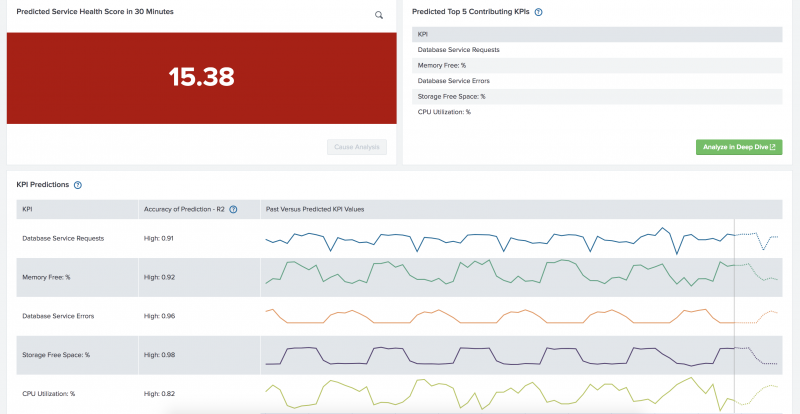This screenshot has height=414, width=800.
Task: Click Database Service Requests row label in predictions
Action: coord(63,238)
